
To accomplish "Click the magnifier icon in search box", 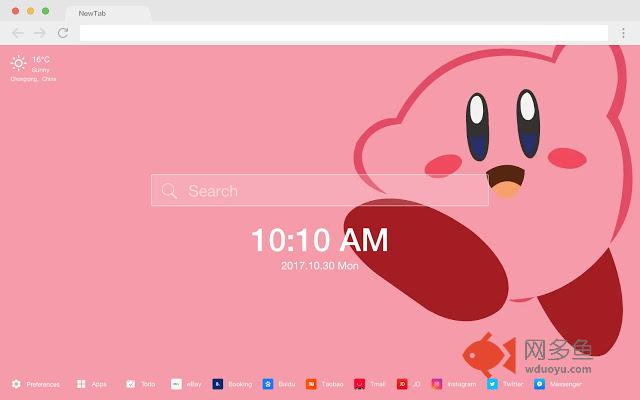I will pos(169,191).
